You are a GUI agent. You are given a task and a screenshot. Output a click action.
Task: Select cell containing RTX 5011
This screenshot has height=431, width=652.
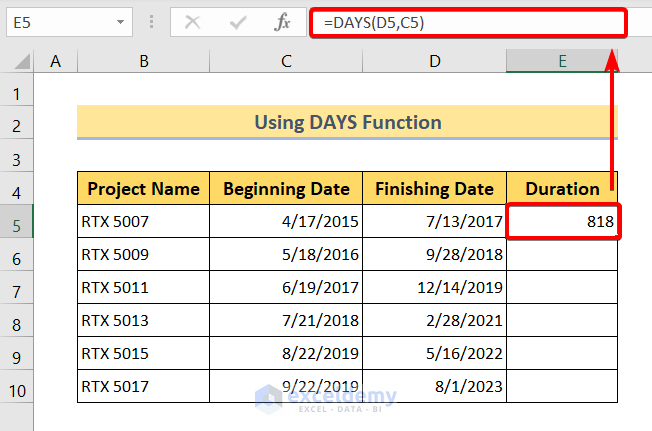point(143,287)
